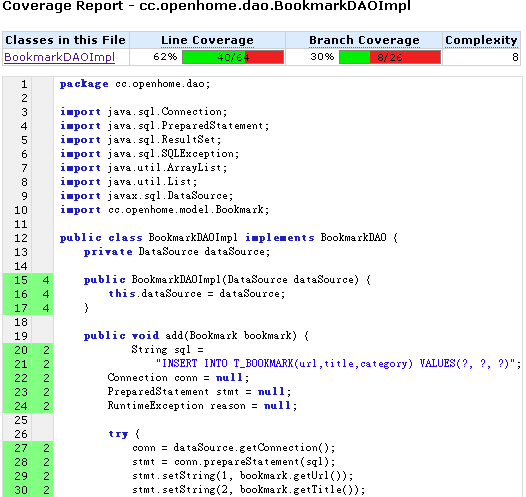Click the complexity value 8
Viewport: 526px width, 497px height.
[515, 57]
